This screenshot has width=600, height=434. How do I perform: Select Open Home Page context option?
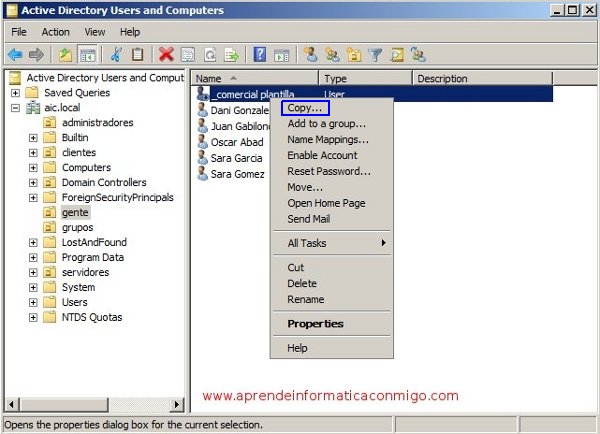pos(331,203)
